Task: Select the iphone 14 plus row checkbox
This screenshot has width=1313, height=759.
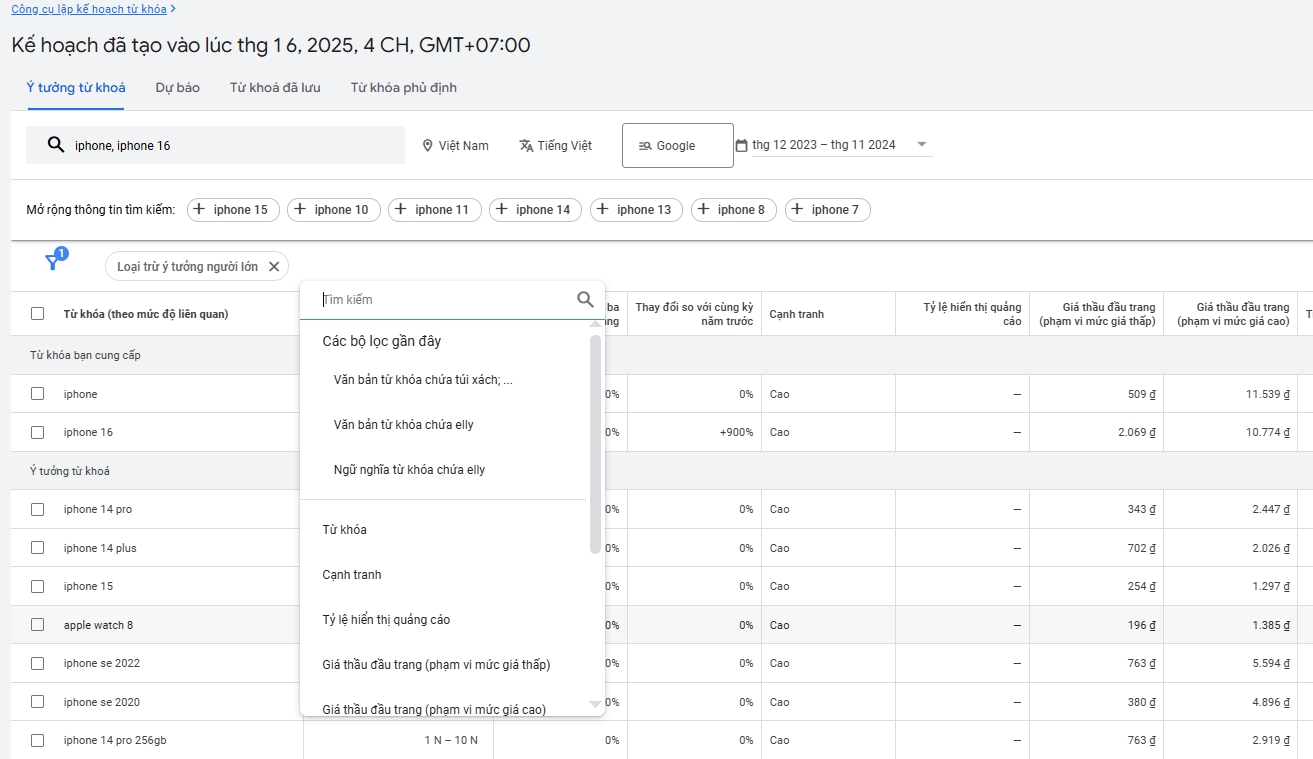Action: [38, 548]
